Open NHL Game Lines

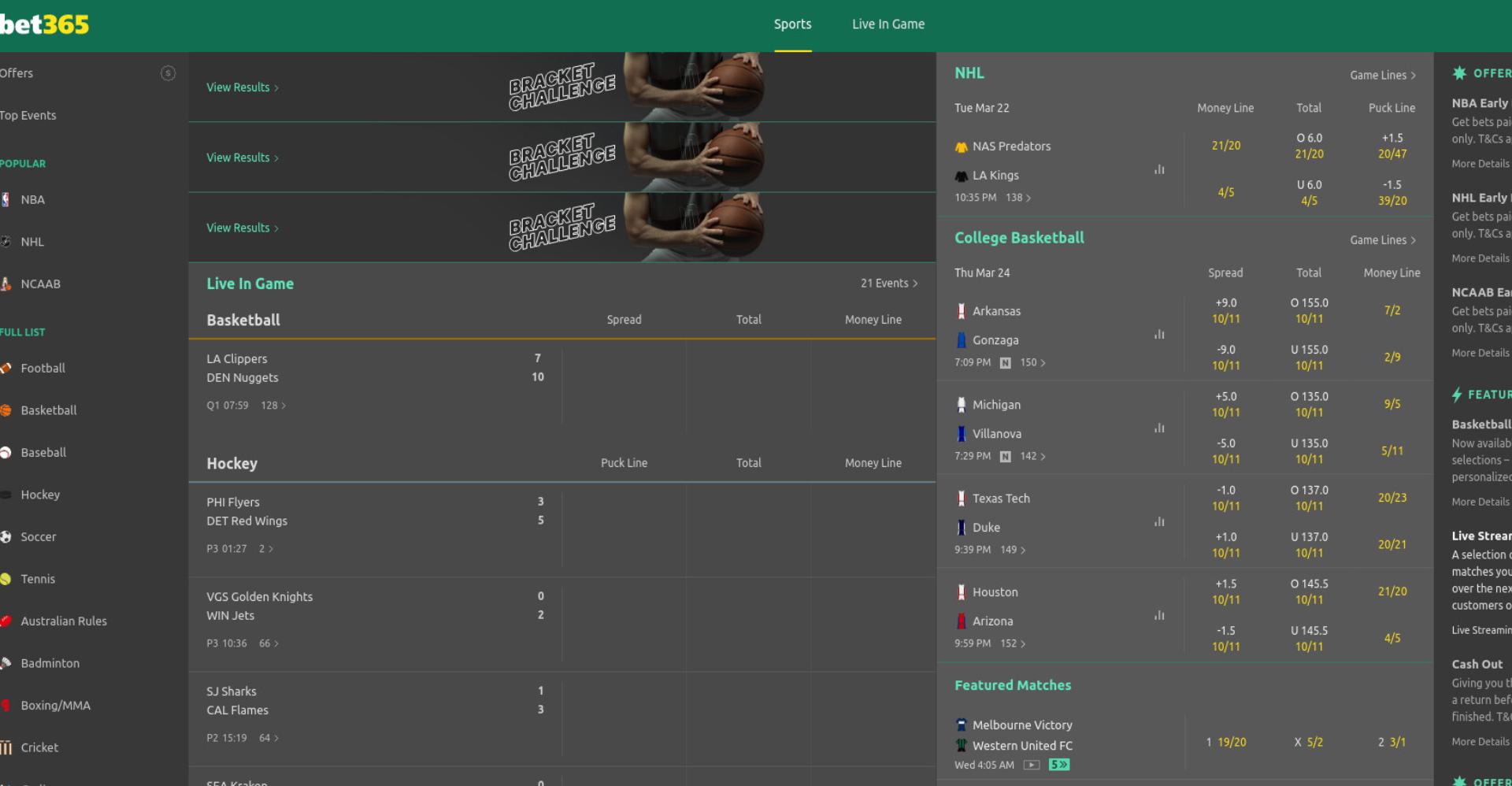[1383, 75]
